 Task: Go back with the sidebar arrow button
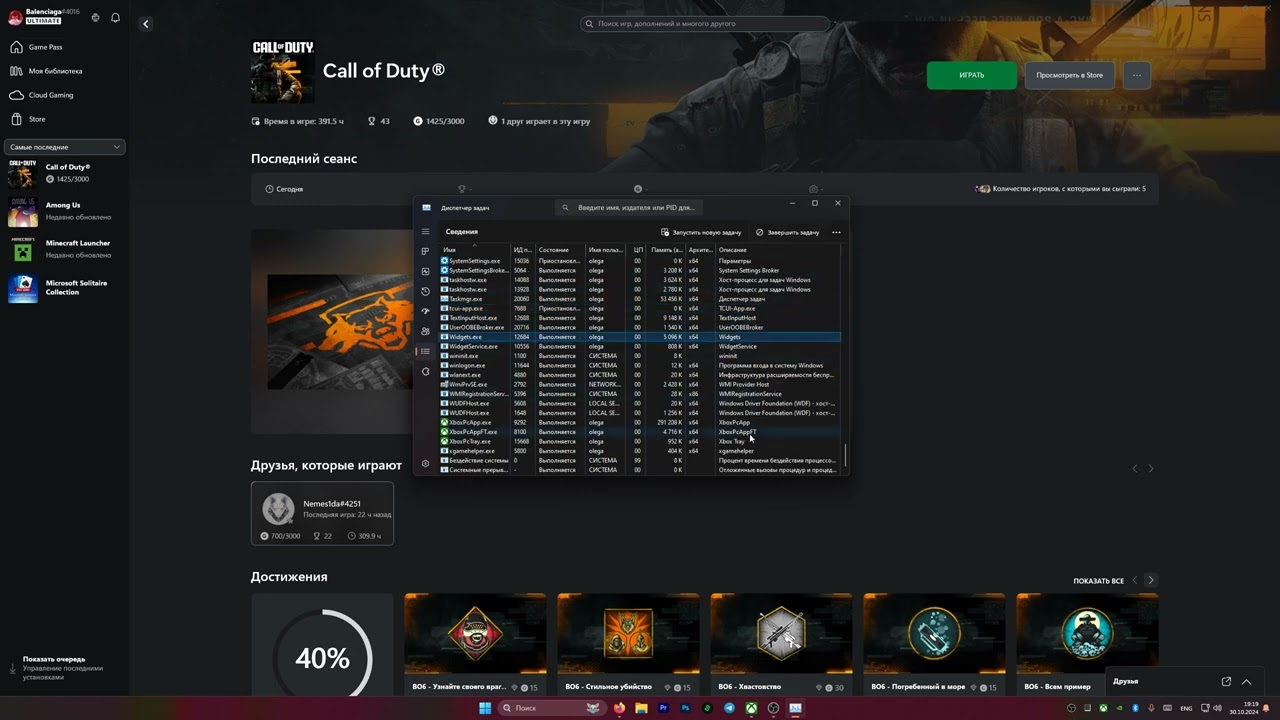click(145, 24)
